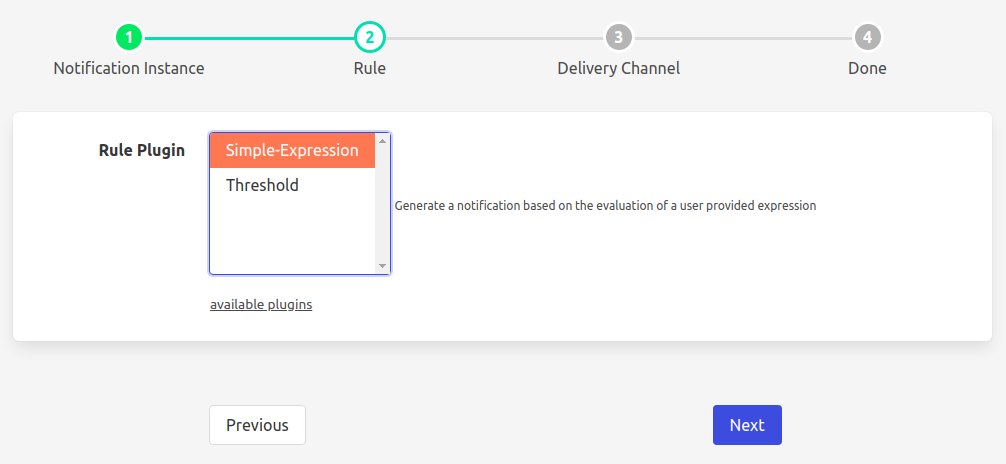Proceed with the Next button
Screen dimensions: 1006x464
pyautogui.click(x=747, y=425)
